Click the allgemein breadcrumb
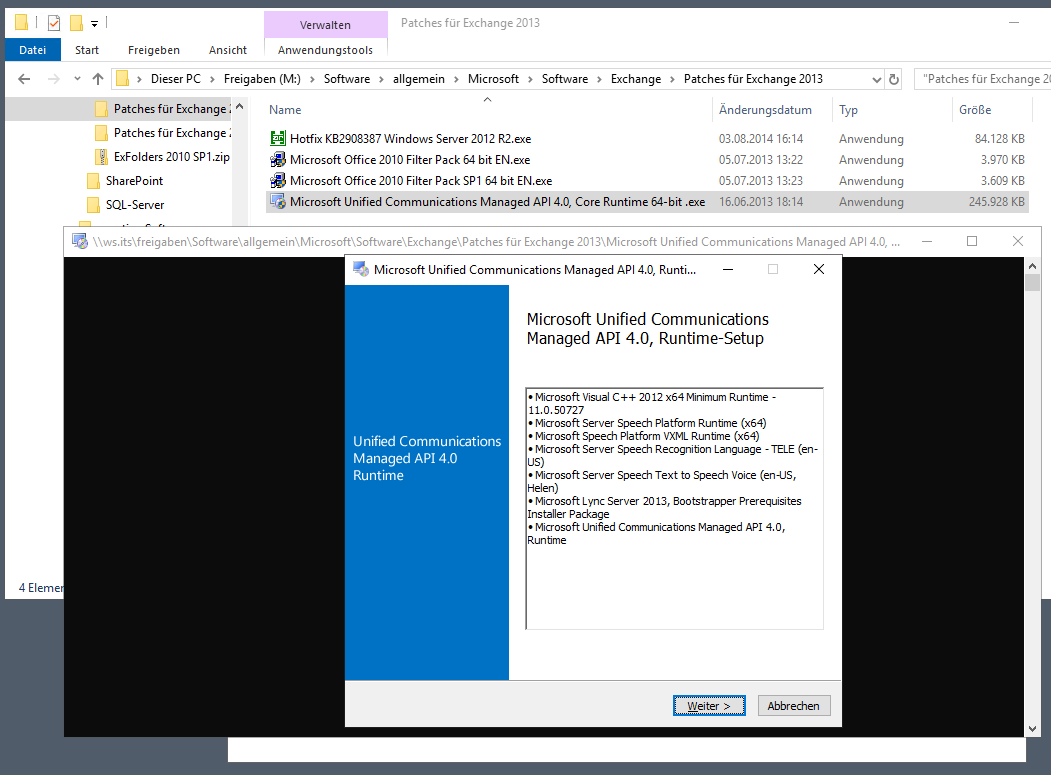Screen dimensions: 1051x775 coord(418,79)
